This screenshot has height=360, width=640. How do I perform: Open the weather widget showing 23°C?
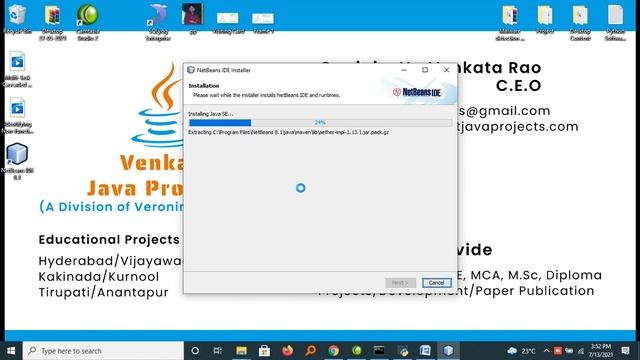click(x=521, y=351)
